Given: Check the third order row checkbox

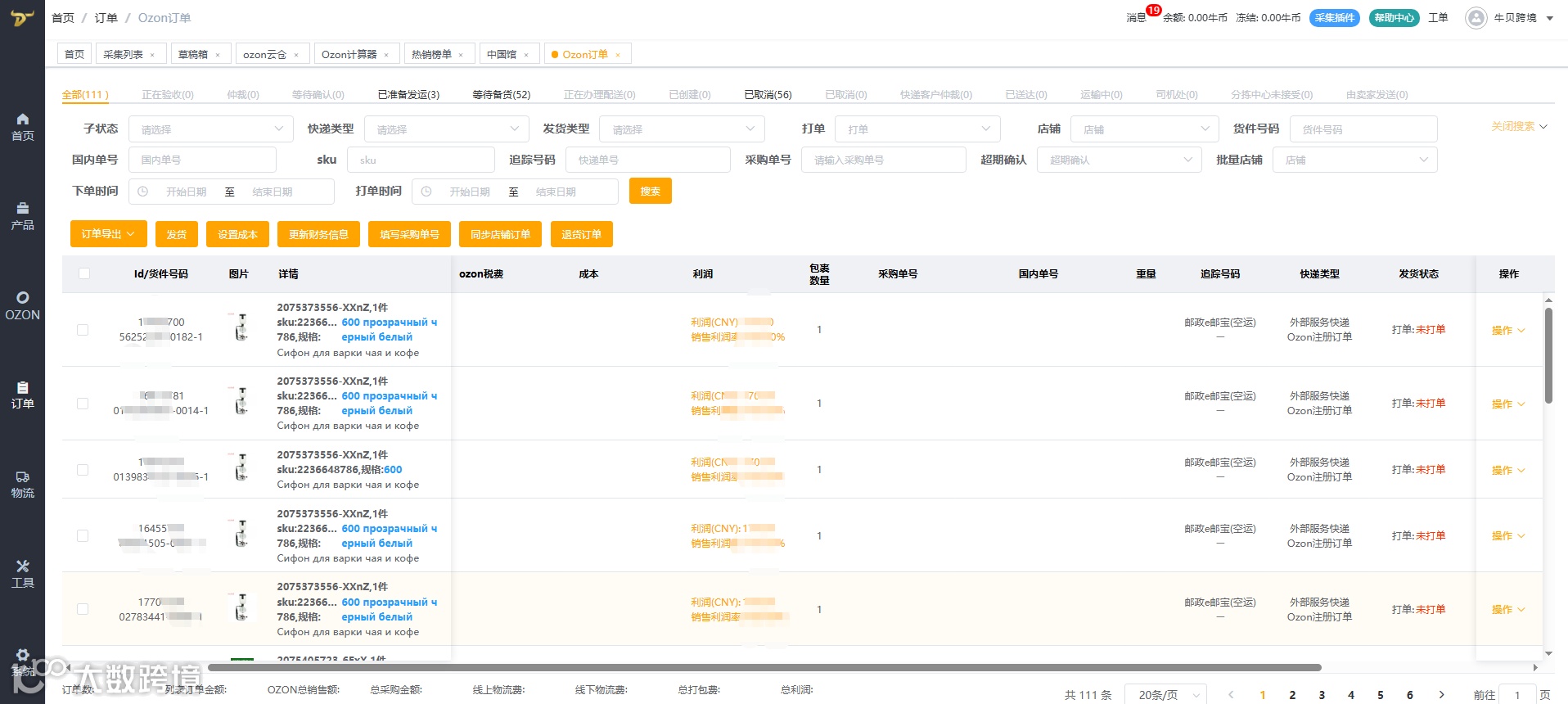Looking at the screenshot, I should [83, 470].
